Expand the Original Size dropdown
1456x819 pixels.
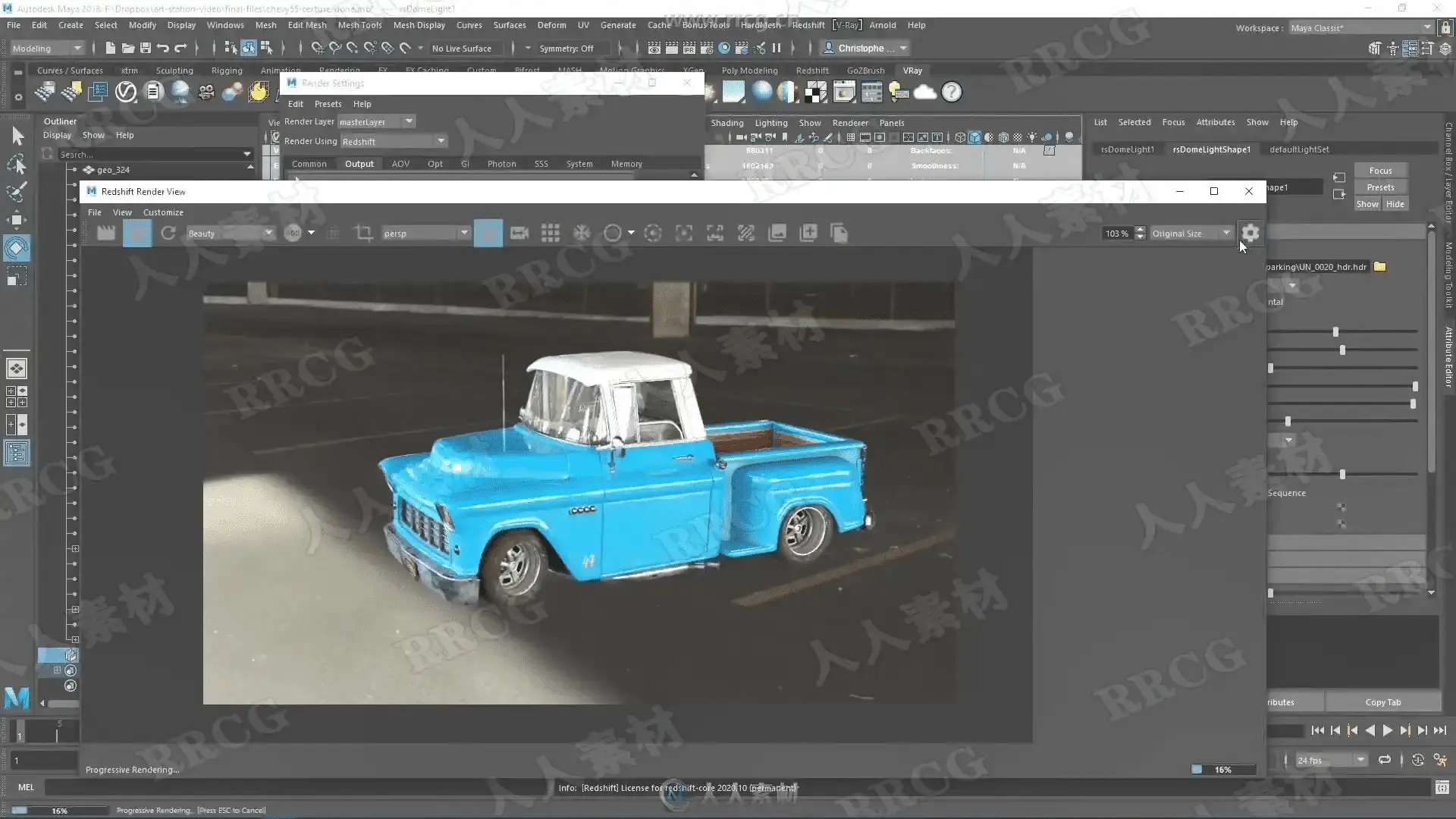1191,234
